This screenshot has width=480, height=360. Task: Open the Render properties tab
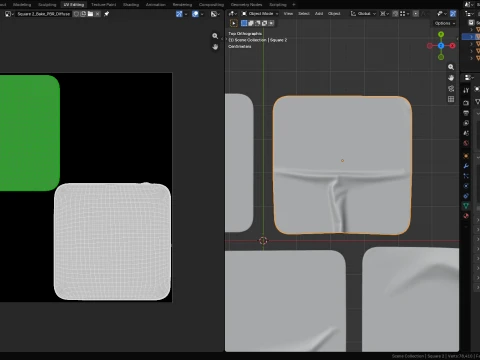(x=466, y=103)
